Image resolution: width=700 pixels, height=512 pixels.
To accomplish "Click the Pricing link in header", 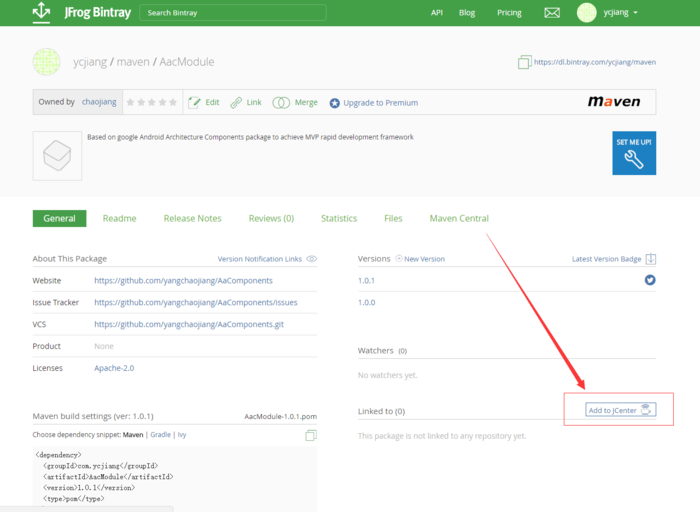I will pos(509,12).
